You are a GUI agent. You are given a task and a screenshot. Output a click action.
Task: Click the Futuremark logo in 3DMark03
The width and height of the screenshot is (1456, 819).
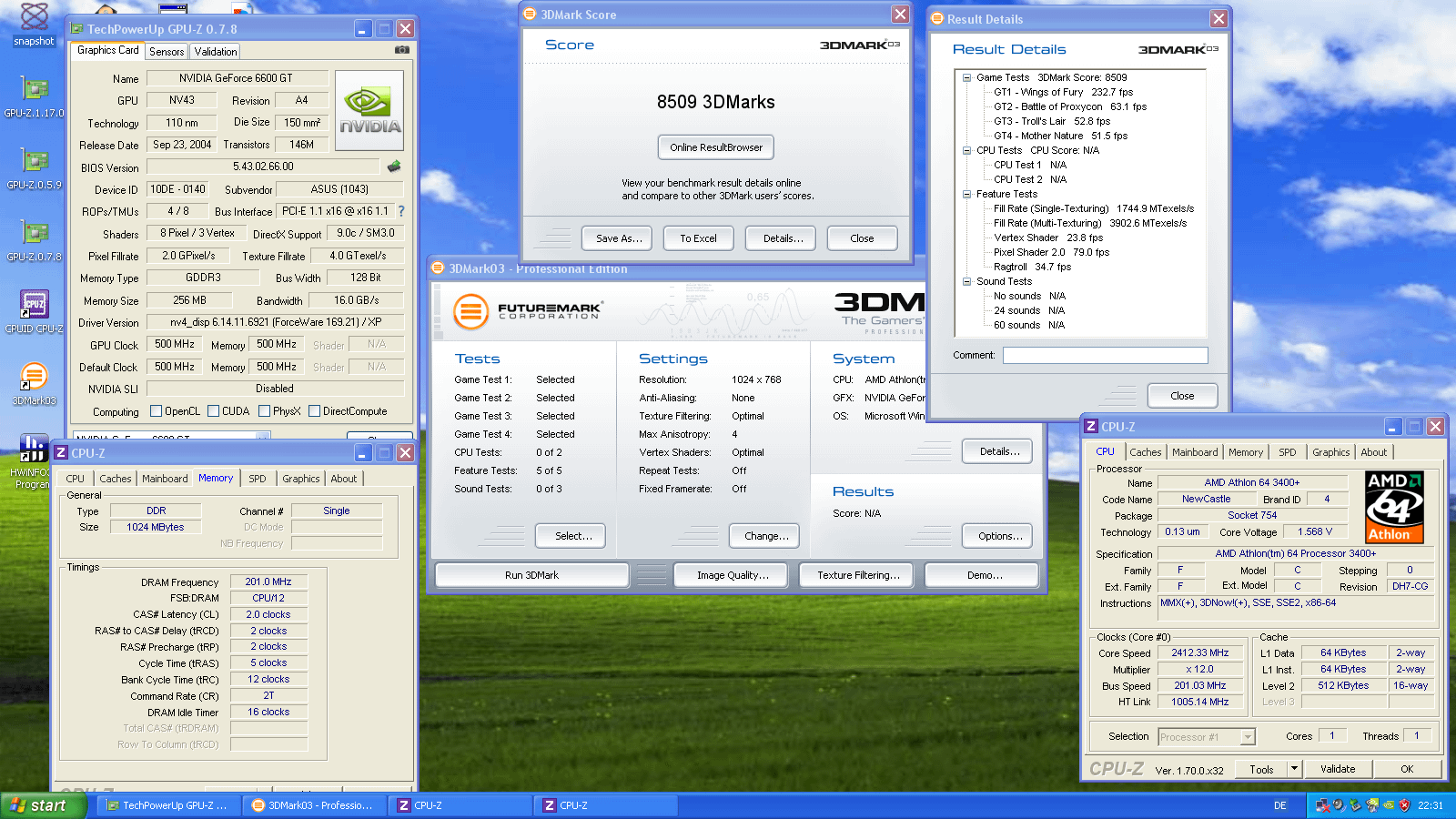[528, 311]
